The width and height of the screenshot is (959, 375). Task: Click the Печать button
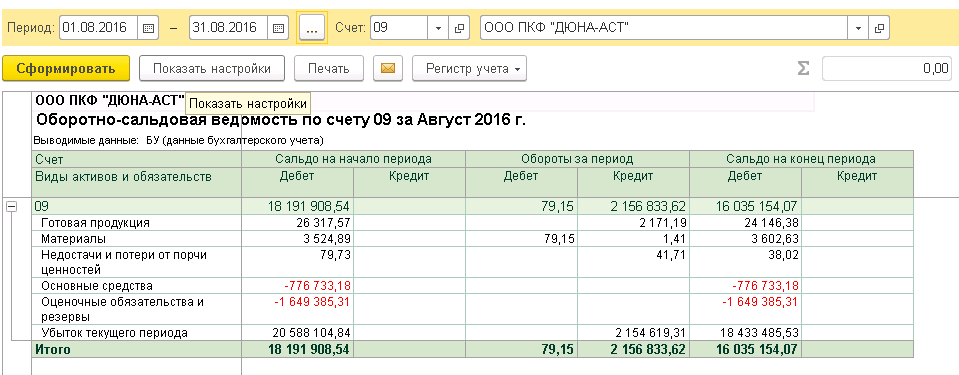[329, 69]
